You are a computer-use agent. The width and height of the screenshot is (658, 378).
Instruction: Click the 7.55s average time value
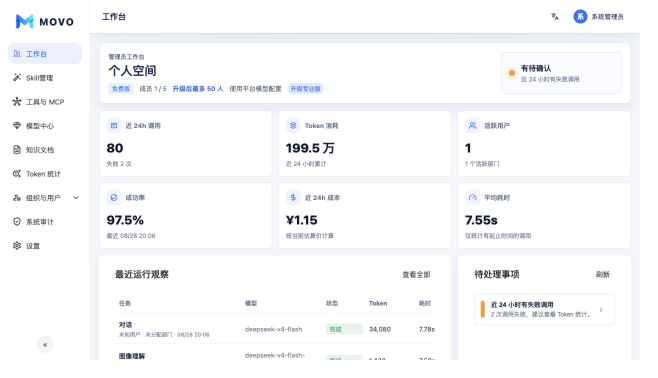pos(481,220)
